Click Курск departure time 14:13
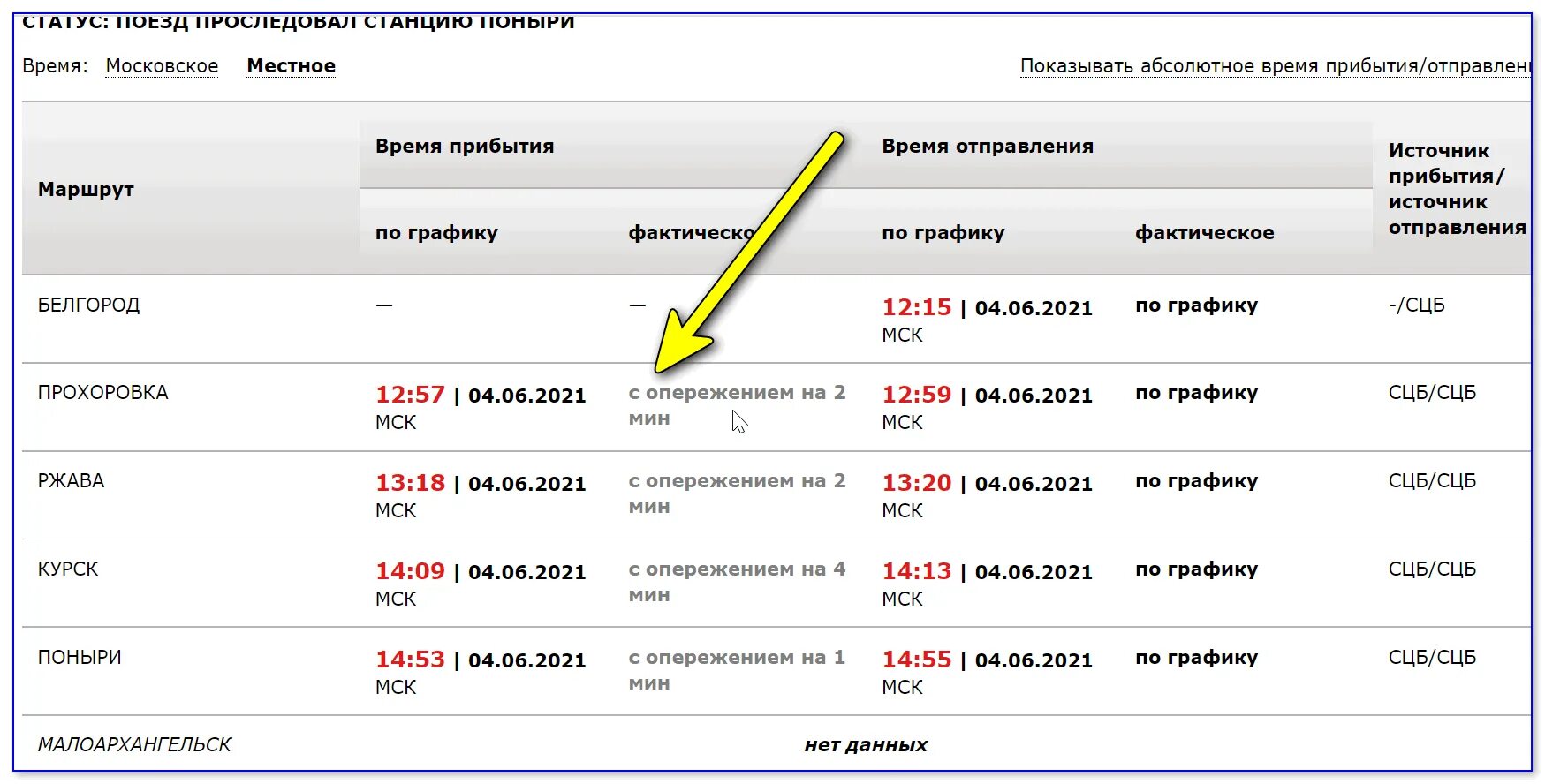 pyautogui.click(x=917, y=571)
